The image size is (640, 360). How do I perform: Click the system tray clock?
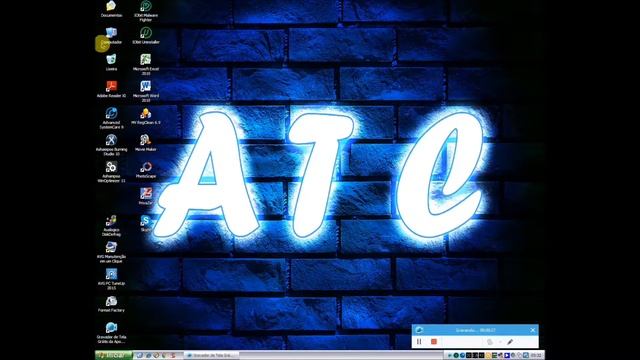[536, 356]
